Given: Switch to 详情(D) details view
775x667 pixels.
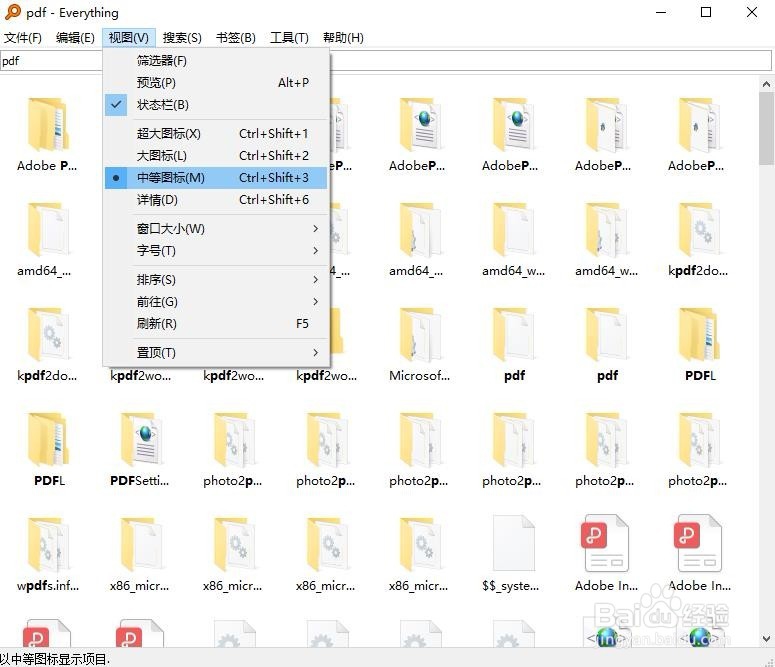Looking at the screenshot, I should [x=216, y=200].
